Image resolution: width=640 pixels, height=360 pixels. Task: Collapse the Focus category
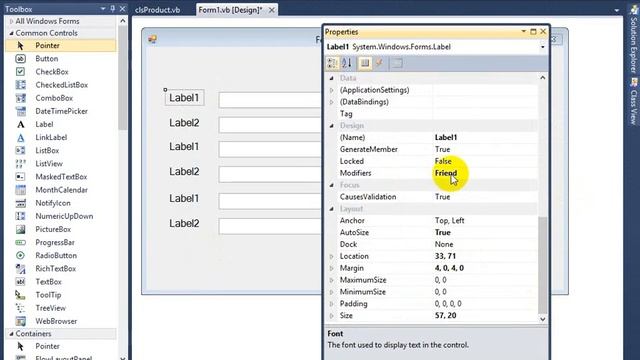(331, 185)
